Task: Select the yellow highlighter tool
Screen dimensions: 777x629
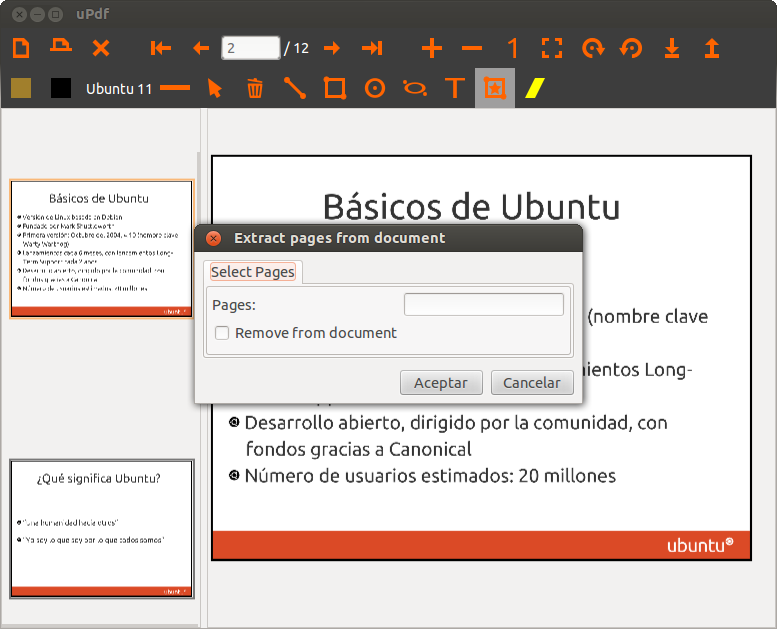Action: pyautogui.click(x=535, y=88)
